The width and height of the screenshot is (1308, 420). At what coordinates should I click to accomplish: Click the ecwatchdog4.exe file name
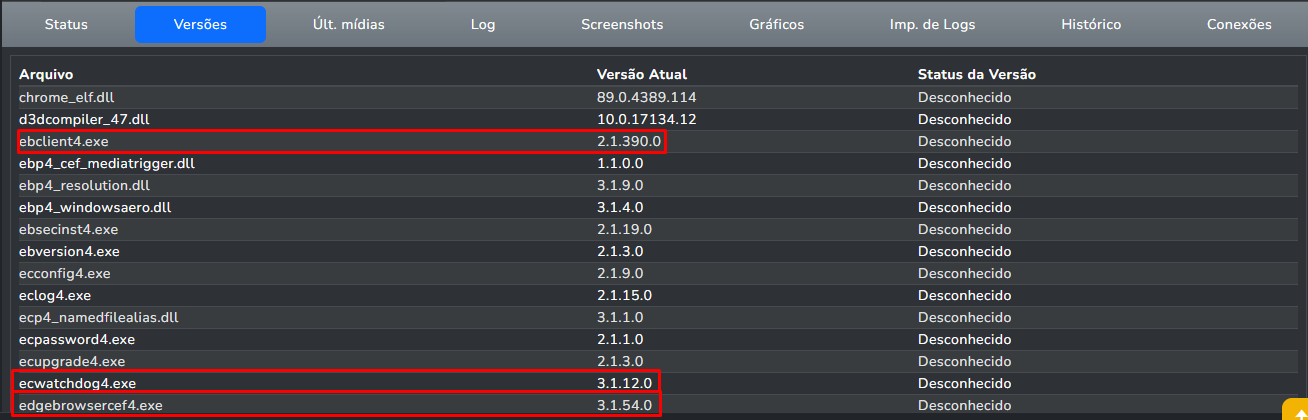(77, 383)
